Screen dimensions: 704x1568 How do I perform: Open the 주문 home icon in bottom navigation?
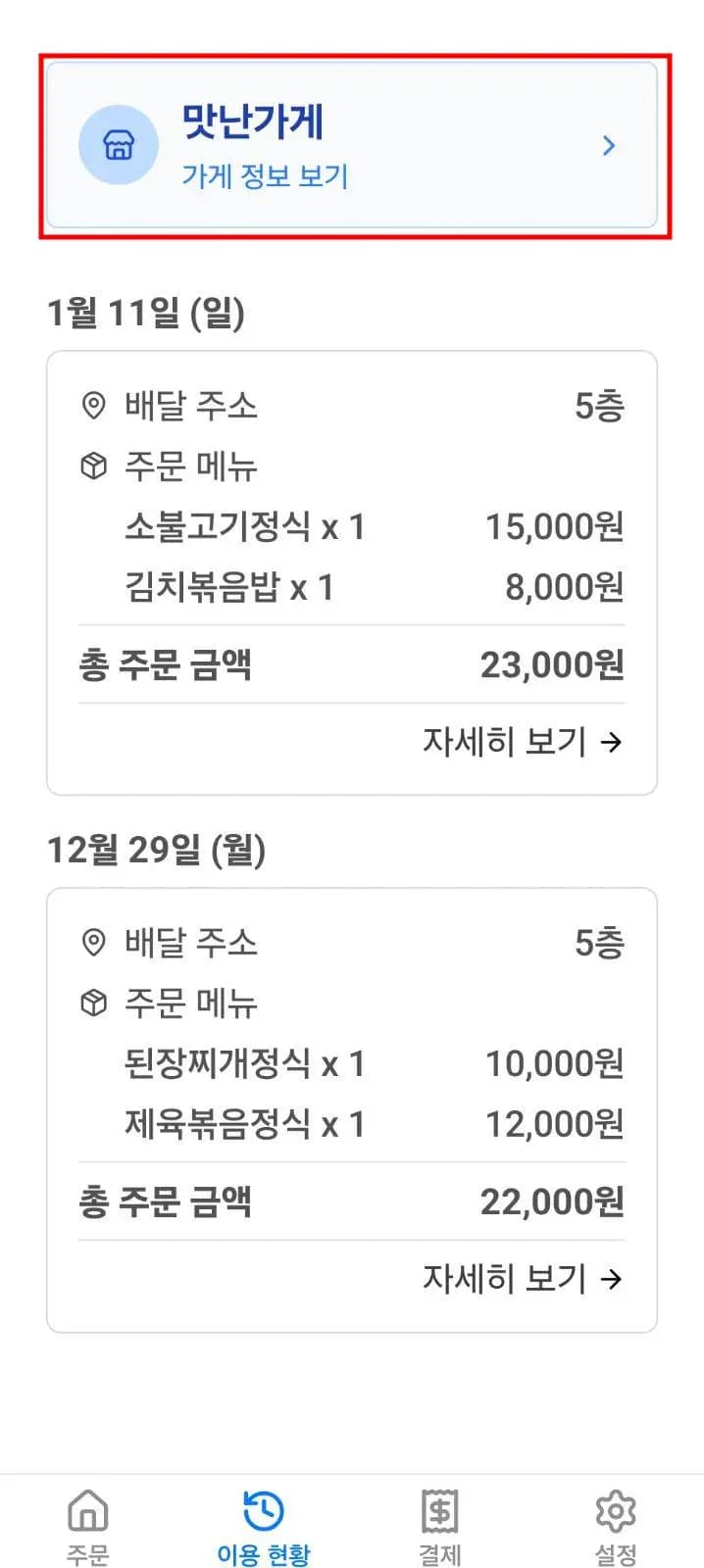pos(86,1512)
